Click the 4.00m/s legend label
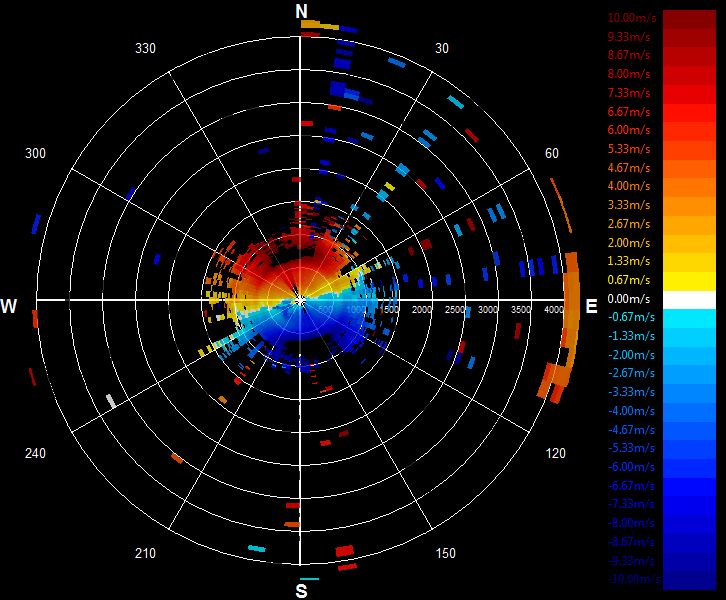This screenshot has height=600, width=726. tap(629, 186)
